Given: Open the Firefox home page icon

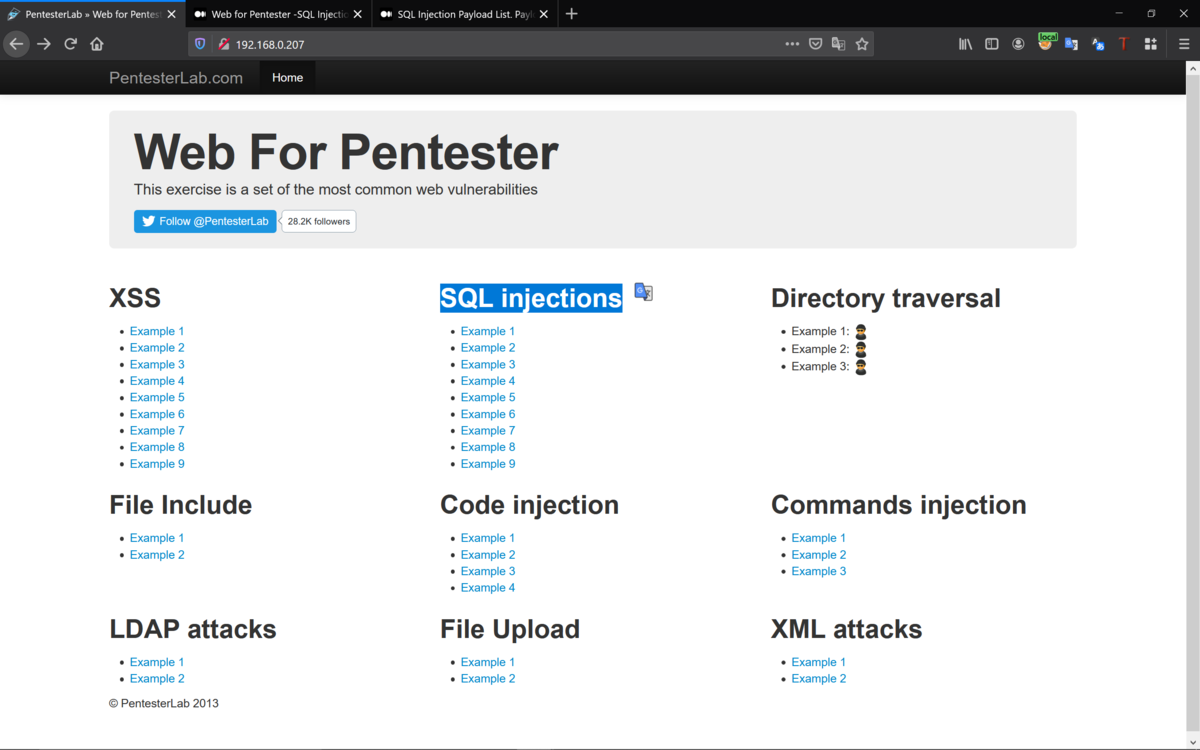Looking at the screenshot, I should point(97,44).
